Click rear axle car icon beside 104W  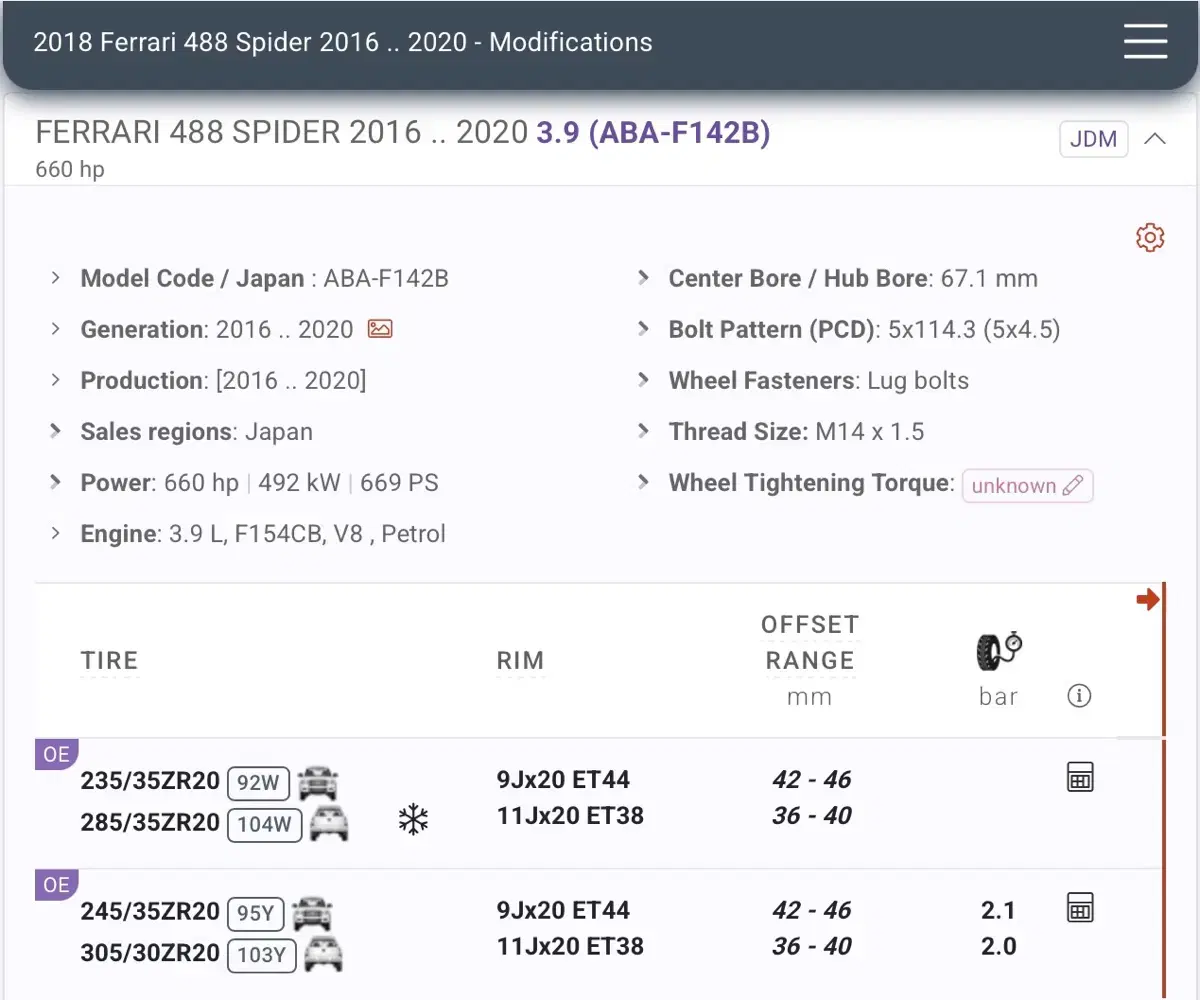pyautogui.click(x=329, y=823)
